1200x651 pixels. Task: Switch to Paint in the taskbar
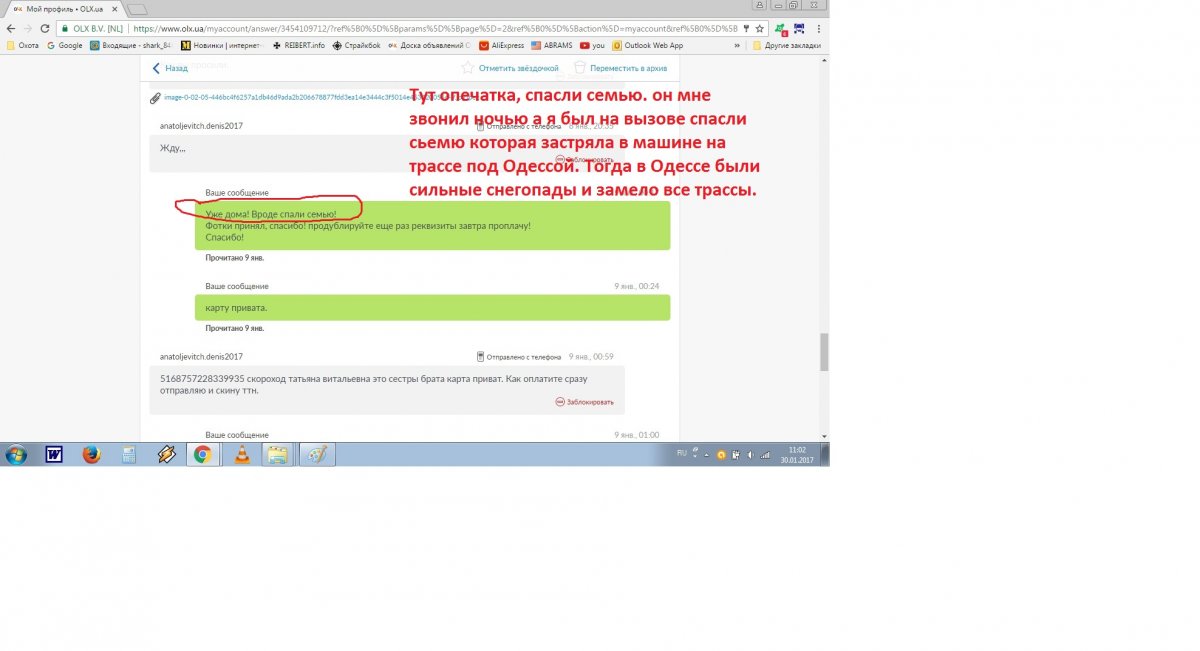point(317,455)
